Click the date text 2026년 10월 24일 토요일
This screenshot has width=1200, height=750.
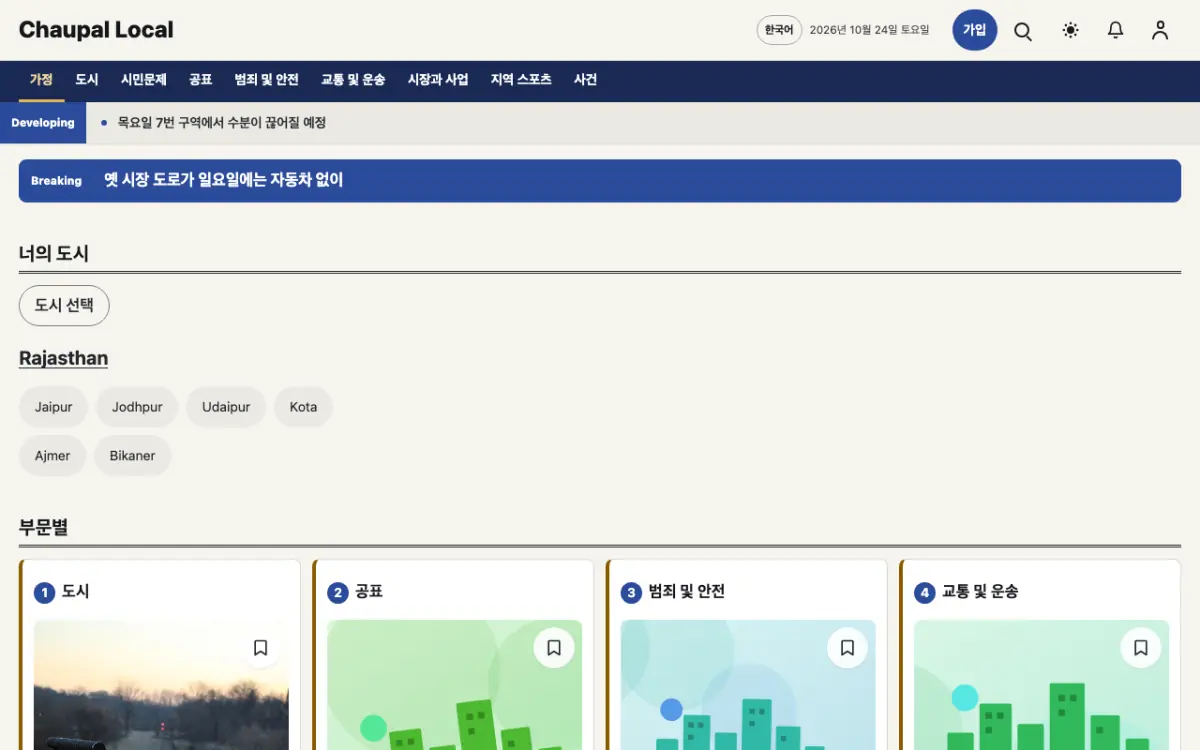coord(869,30)
